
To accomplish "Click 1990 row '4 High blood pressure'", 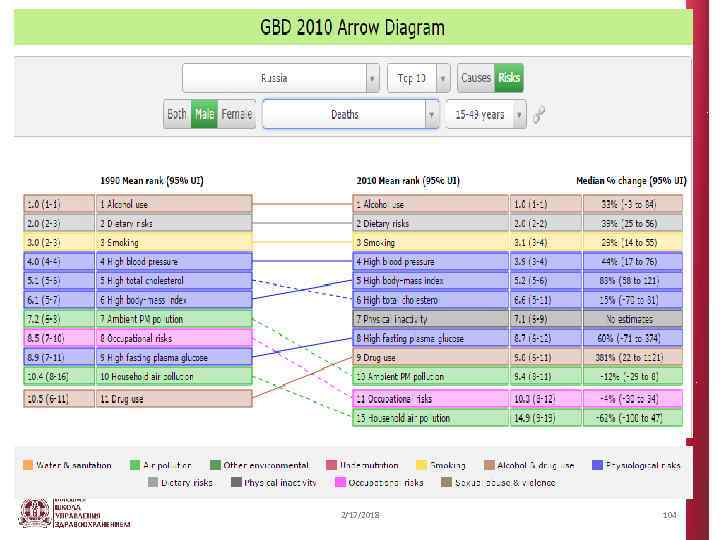I will pyautogui.click(x=174, y=261).
